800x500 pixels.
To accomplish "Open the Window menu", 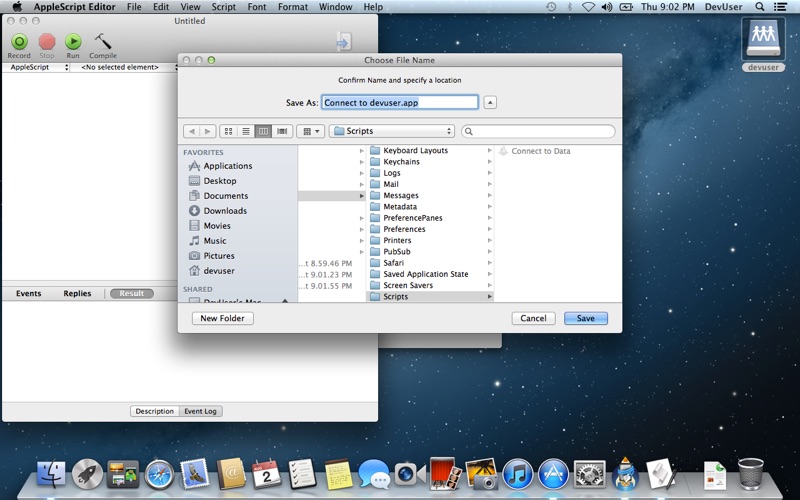I will 335,7.
